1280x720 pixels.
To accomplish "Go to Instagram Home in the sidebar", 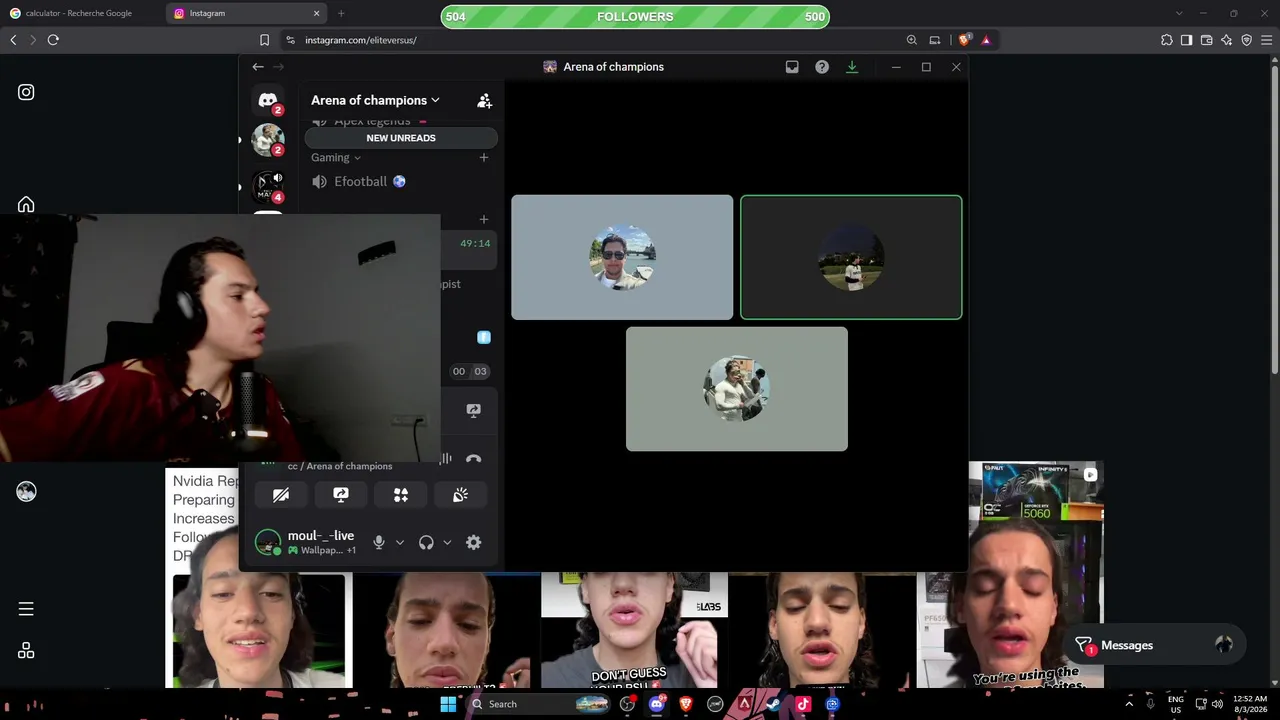I will click(x=26, y=205).
